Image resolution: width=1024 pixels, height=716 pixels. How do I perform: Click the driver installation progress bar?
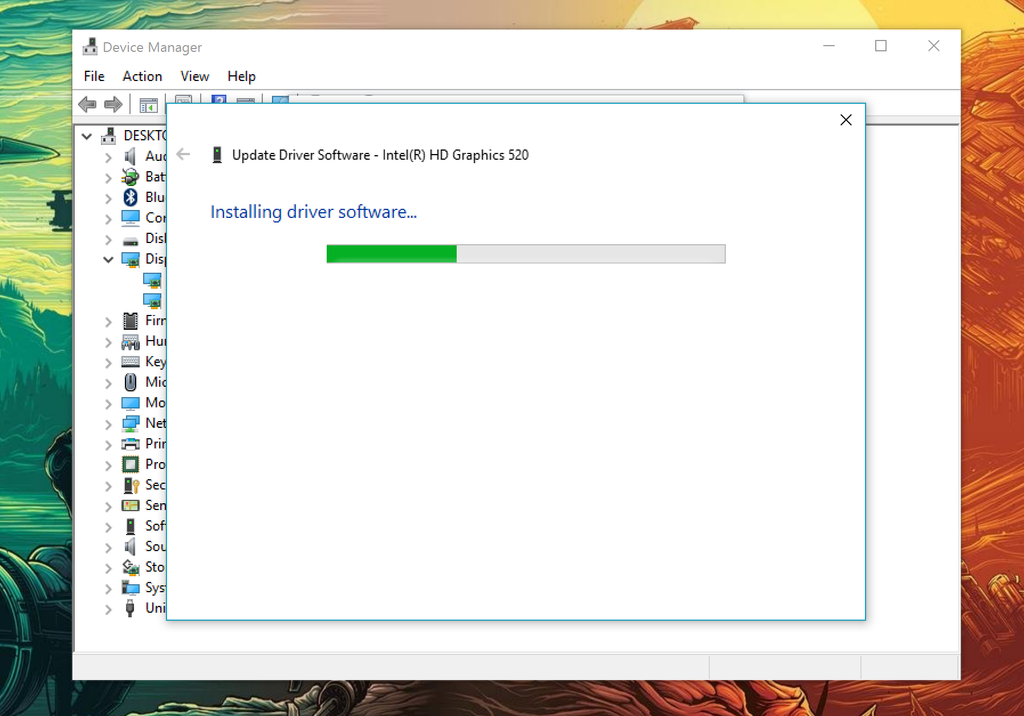click(525, 254)
